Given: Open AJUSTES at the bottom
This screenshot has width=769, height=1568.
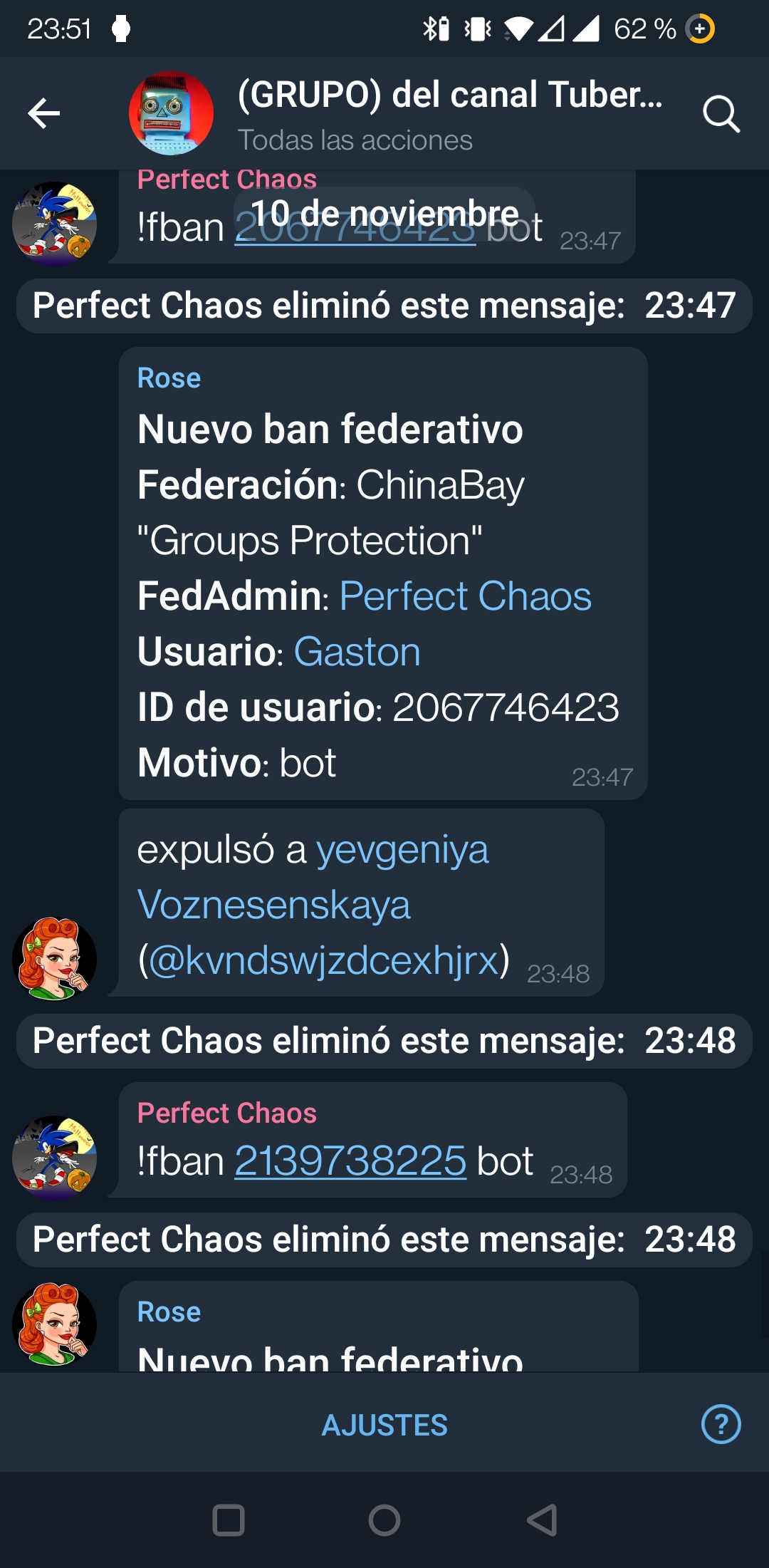Looking at the screenshot, I should (384, 1425).
